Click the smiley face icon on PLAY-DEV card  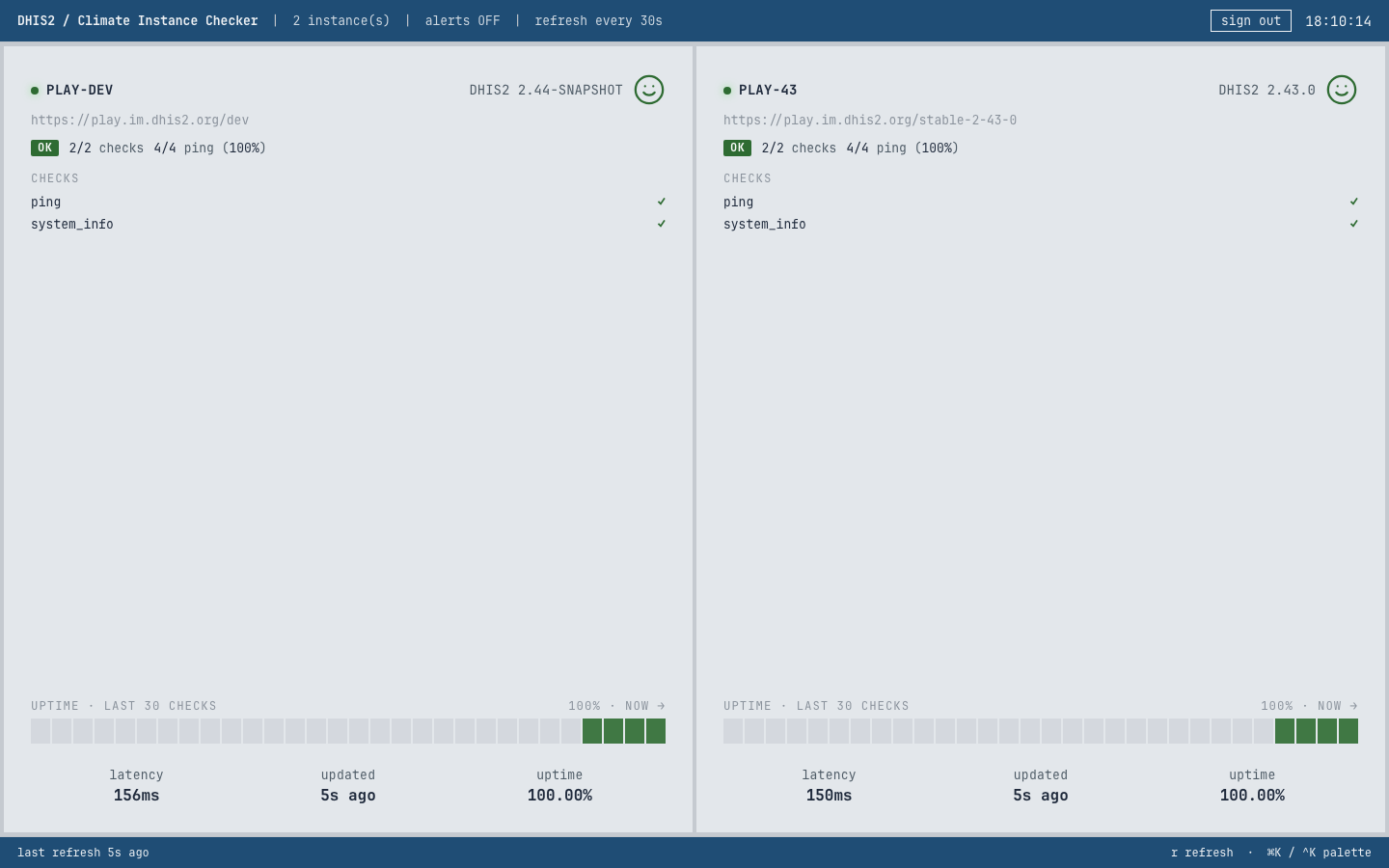point(649,90)
